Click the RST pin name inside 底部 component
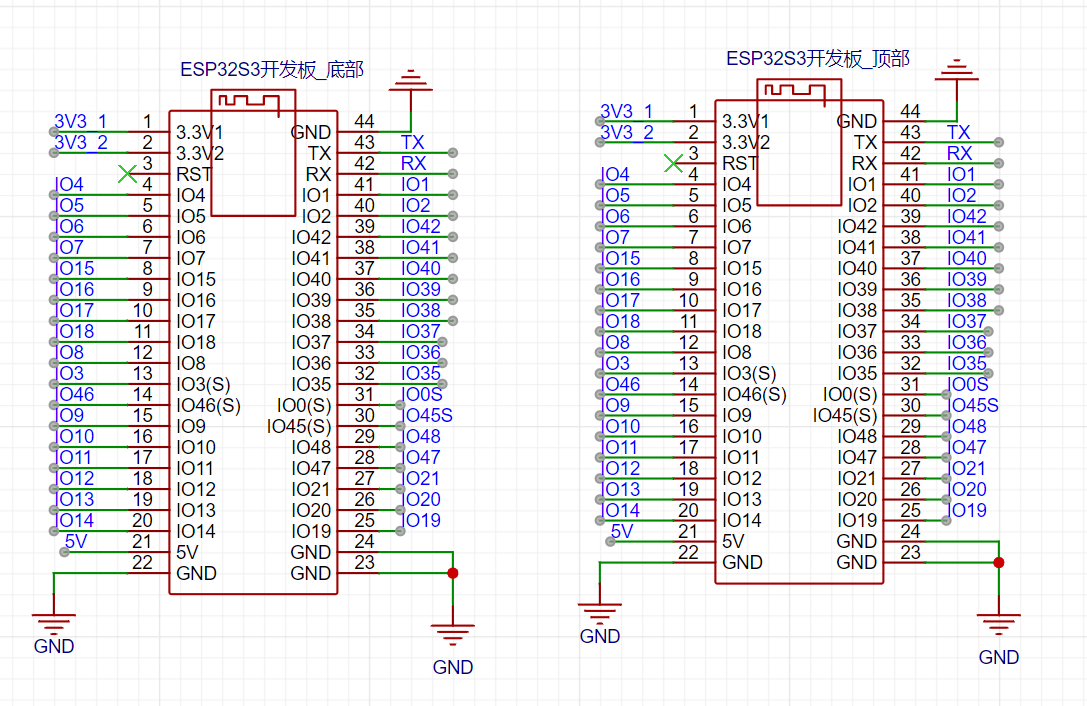1087x706 pixels. 193,174
